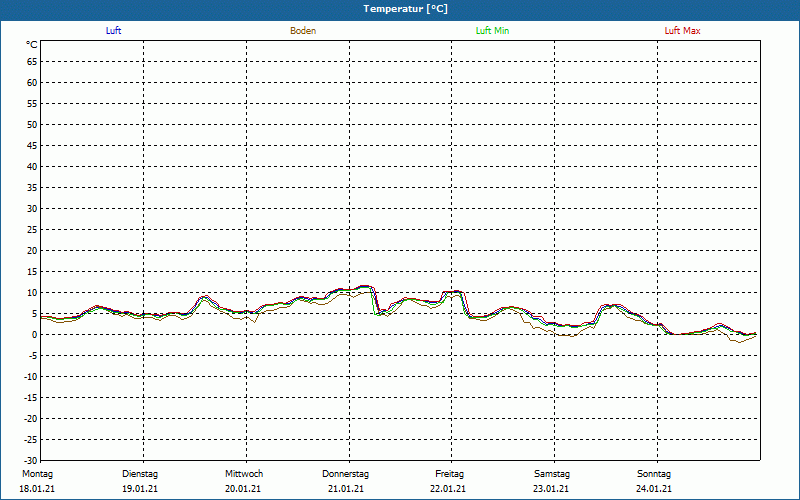Click the '18.01.21' date label
The image size is (800, 500).
(37, 489)
